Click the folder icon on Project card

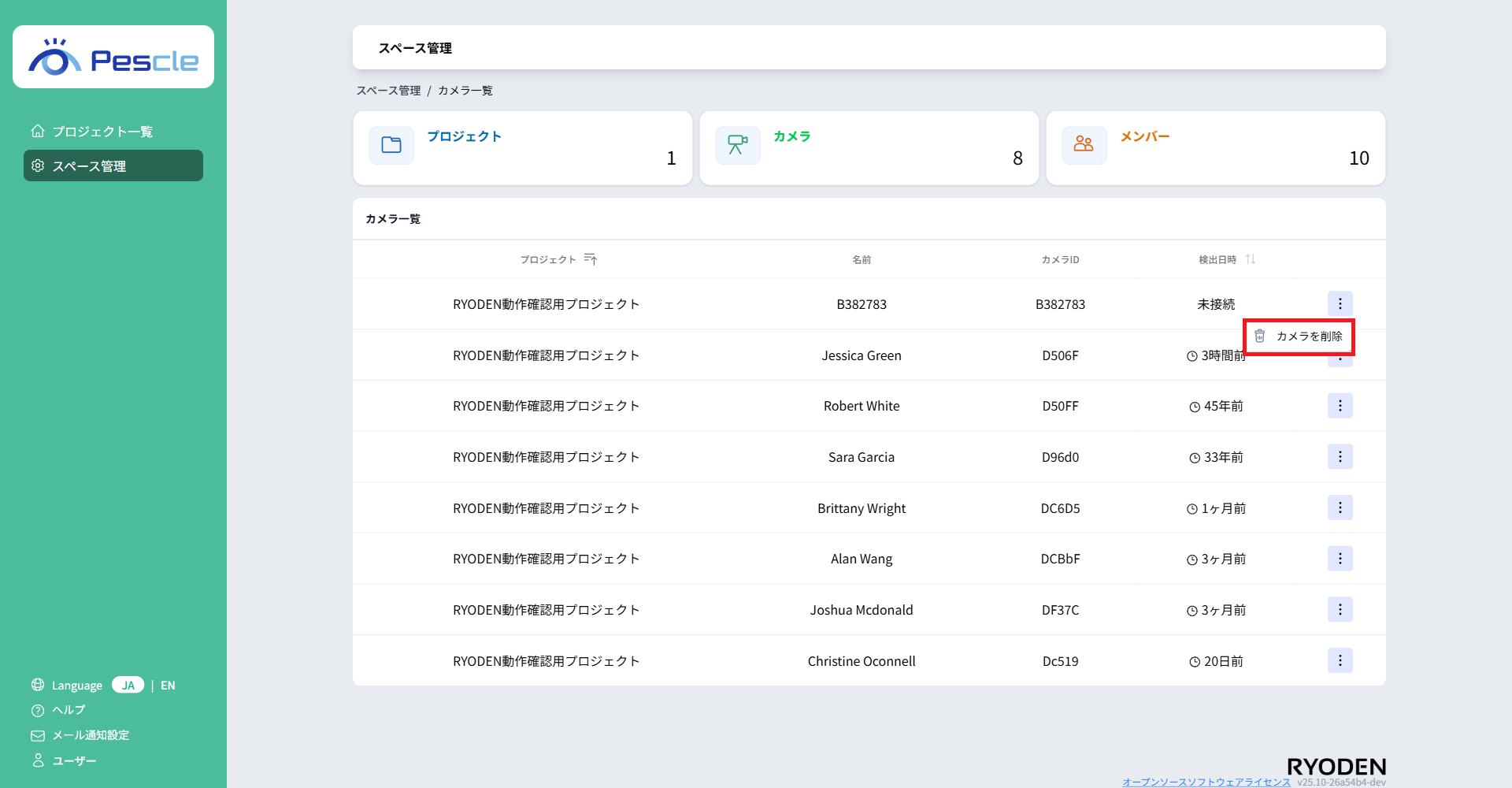click(391, 146)
